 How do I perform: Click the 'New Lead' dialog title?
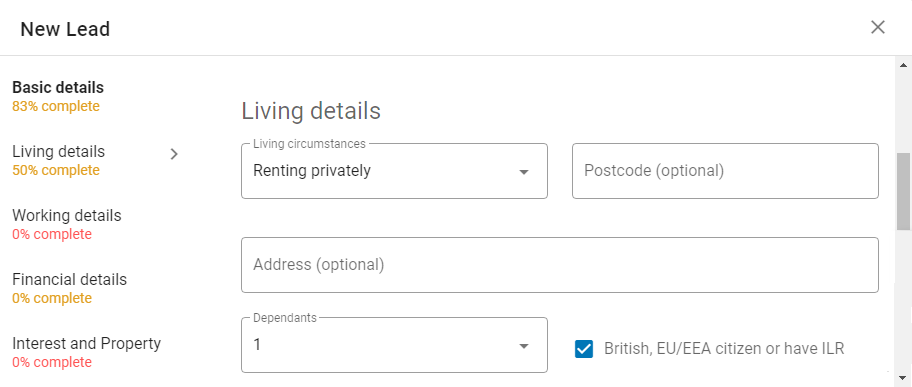(65, 29)
